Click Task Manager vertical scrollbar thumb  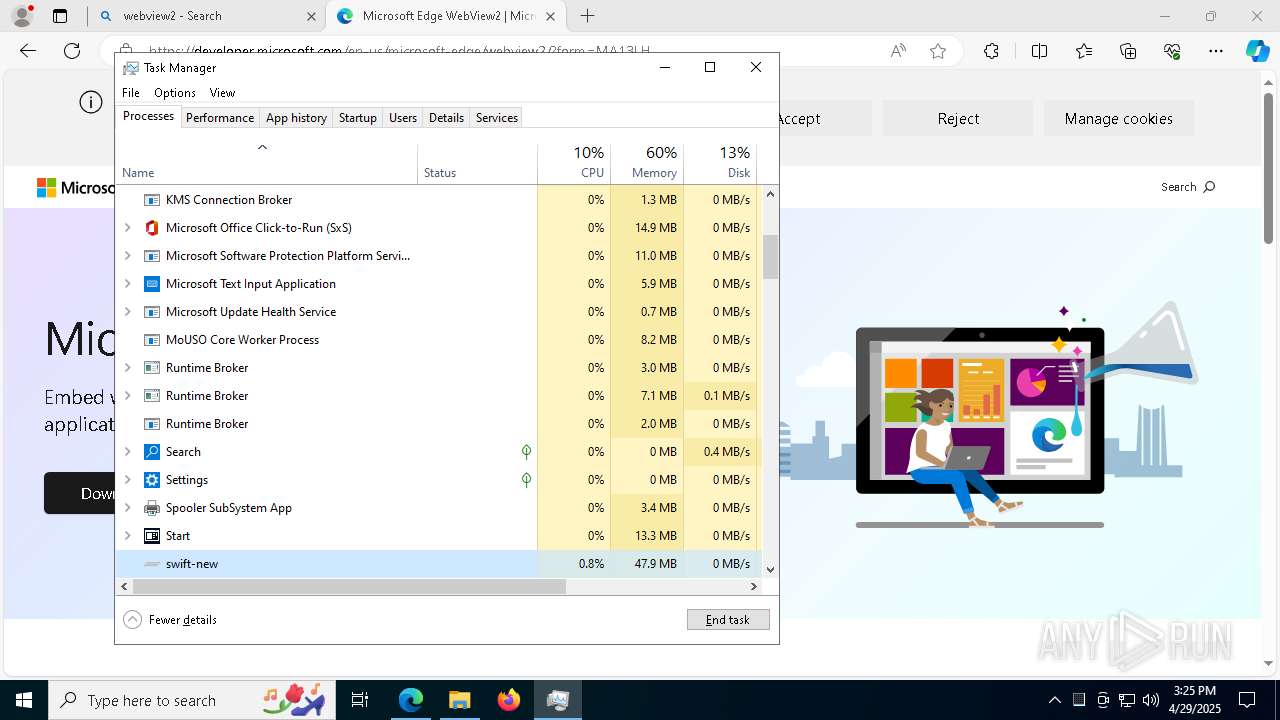tap(770, 257)
